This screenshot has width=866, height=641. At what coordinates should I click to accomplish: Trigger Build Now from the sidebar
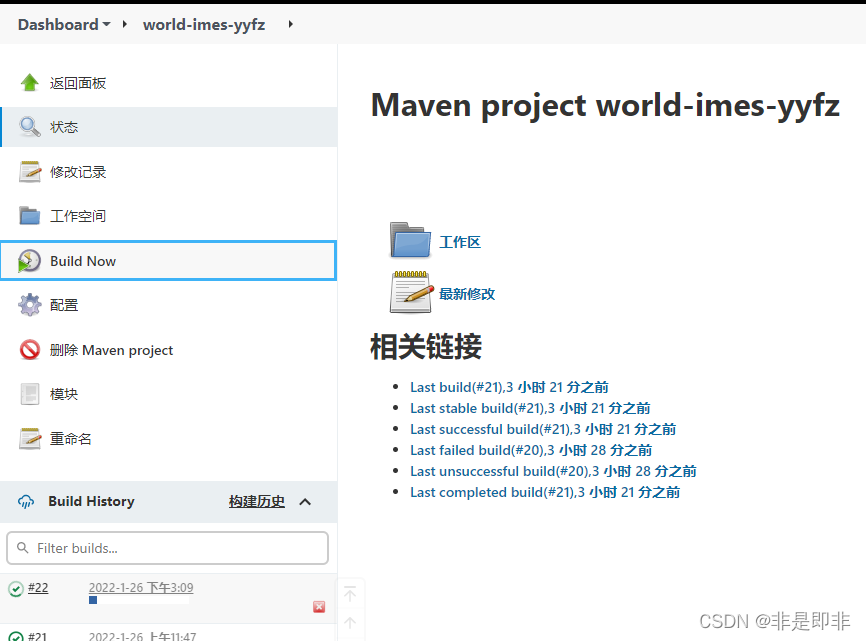pyautogui.click(x=168, y=261)
